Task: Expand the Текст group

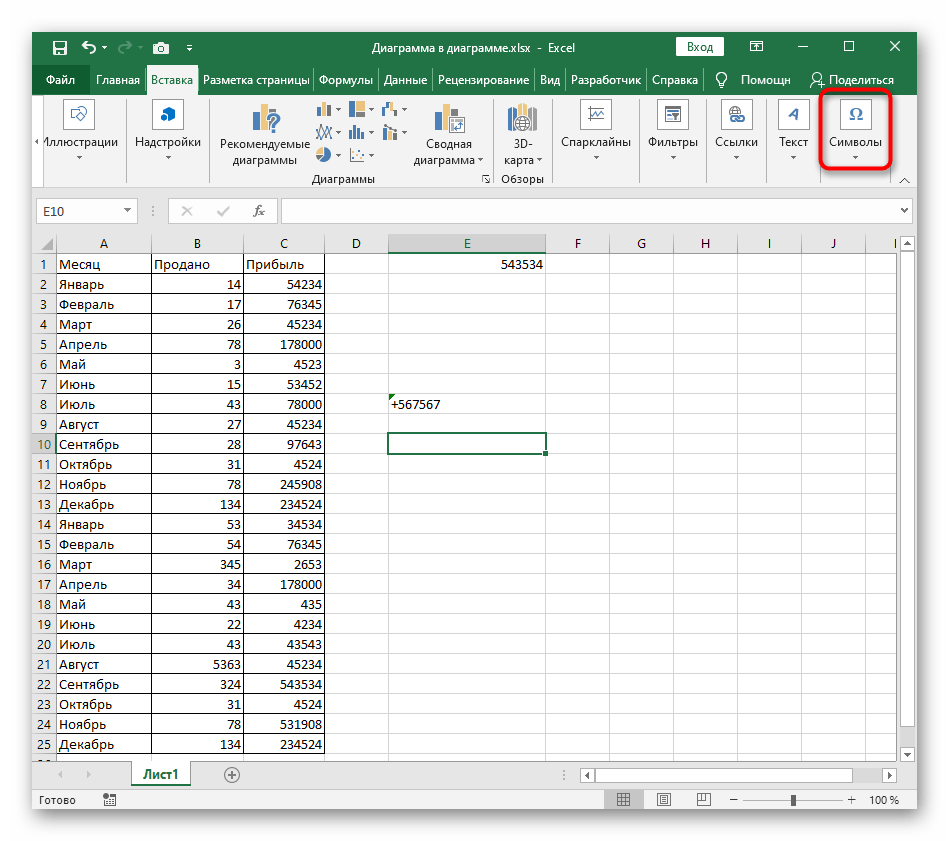Action: click(793, 131)
